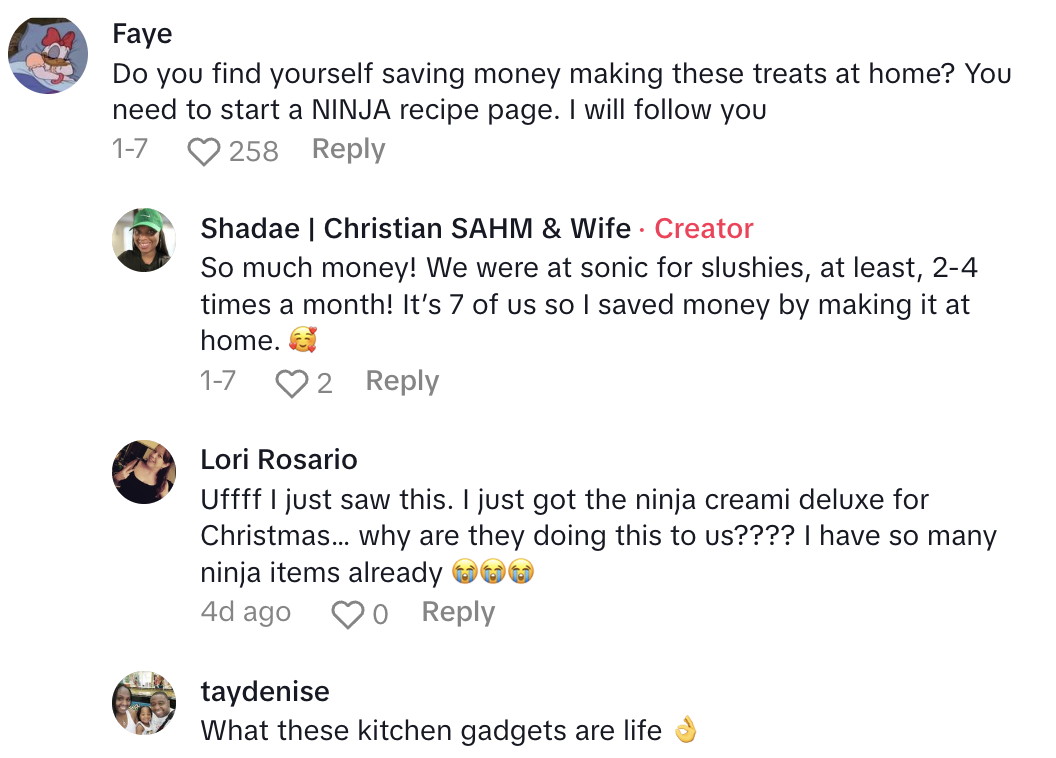This screenshot has width=1056, height=758.
Task: Unlike Shadae's reply by tapping its heart
Action: point(291,380)
